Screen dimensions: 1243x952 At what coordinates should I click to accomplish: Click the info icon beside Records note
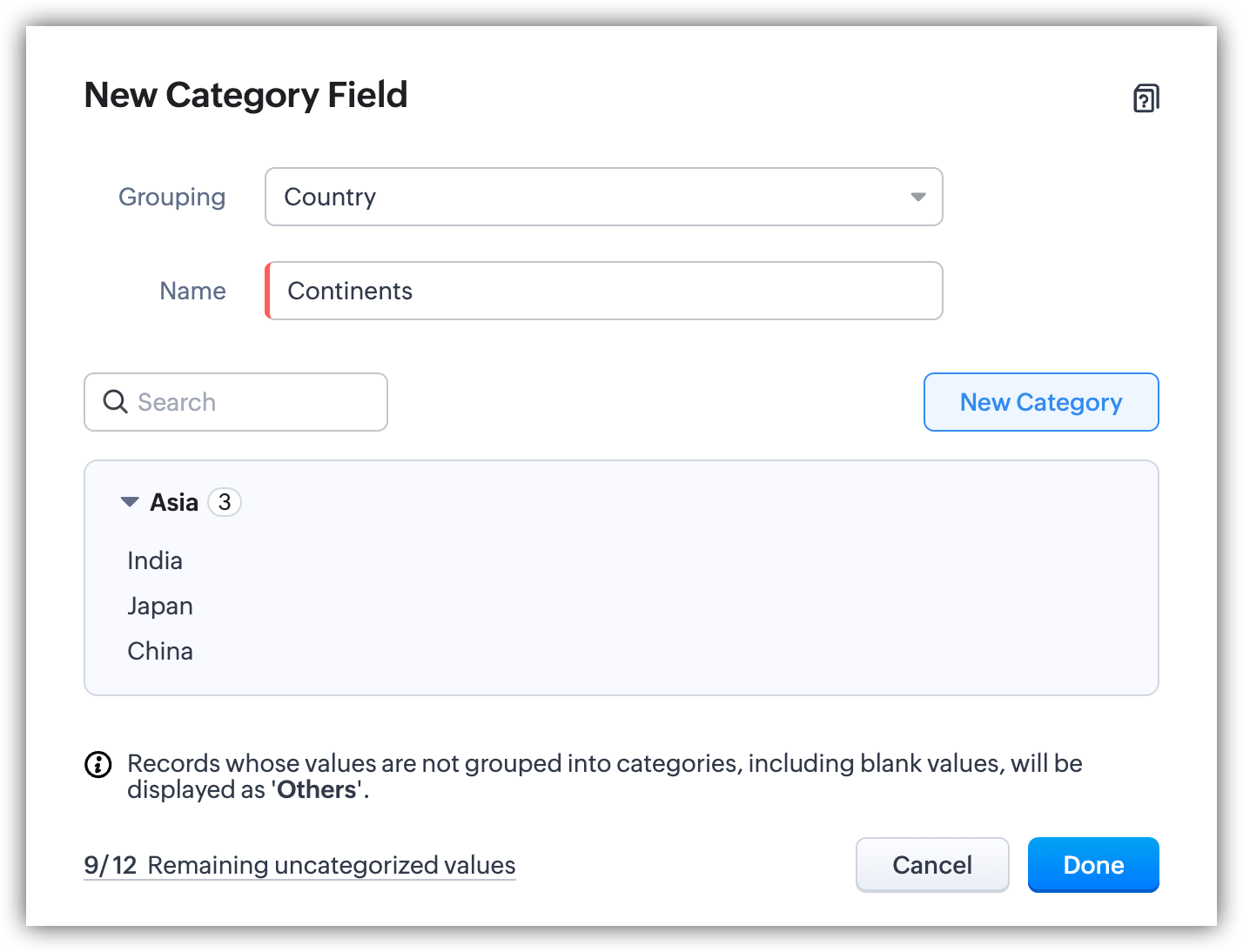click(97, 765)
